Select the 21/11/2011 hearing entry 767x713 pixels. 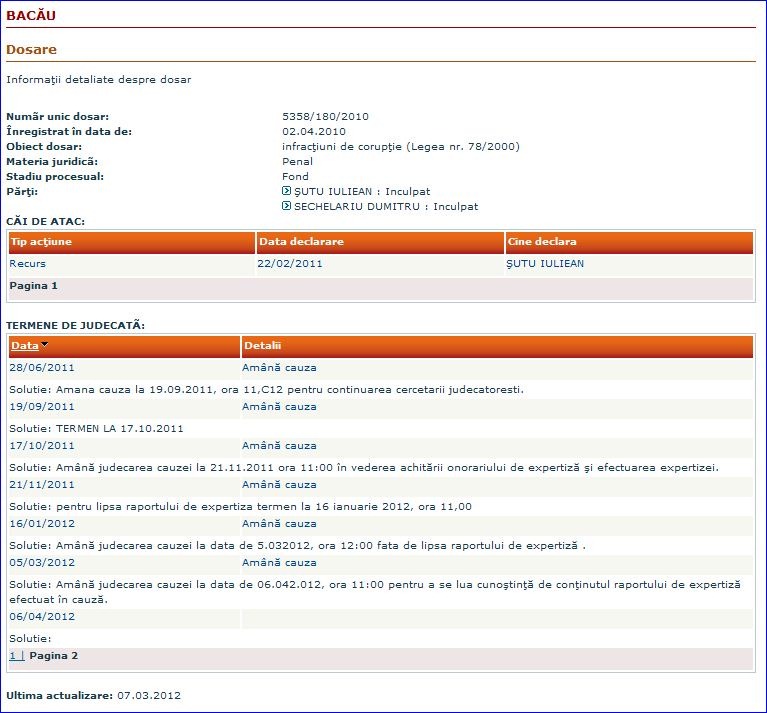42,485
